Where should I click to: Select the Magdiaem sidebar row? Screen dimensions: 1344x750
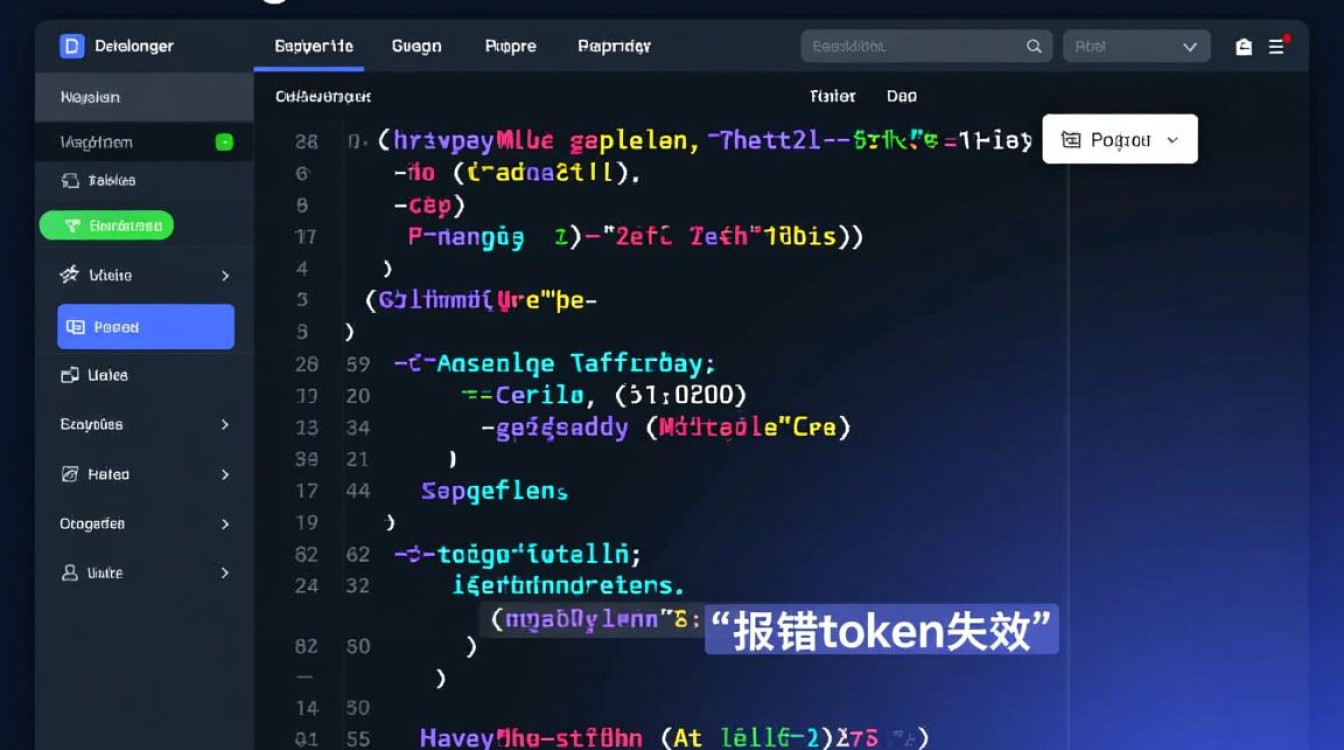(x=146, y=142)
